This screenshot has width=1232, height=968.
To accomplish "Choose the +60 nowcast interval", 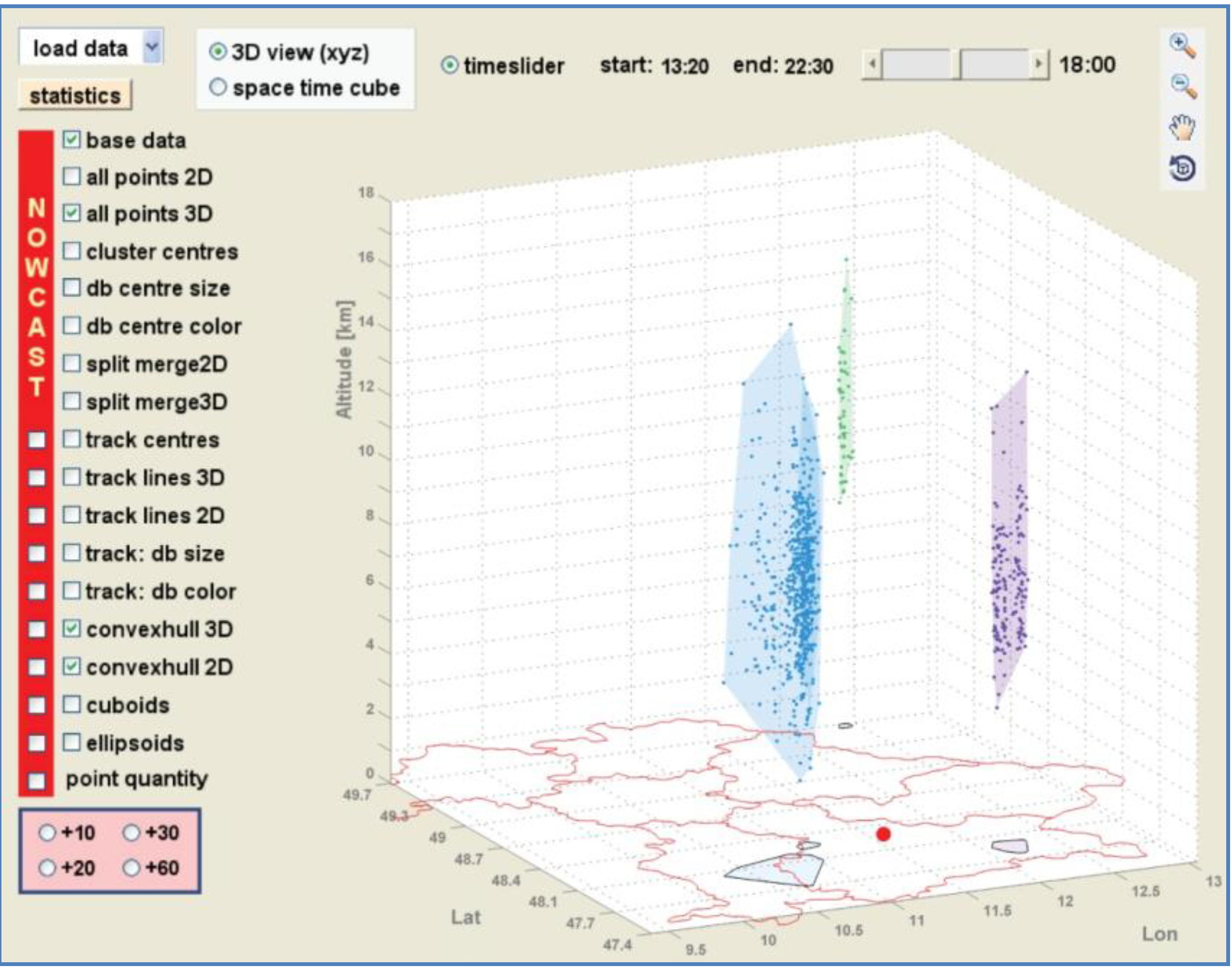I will coord(131,867).
